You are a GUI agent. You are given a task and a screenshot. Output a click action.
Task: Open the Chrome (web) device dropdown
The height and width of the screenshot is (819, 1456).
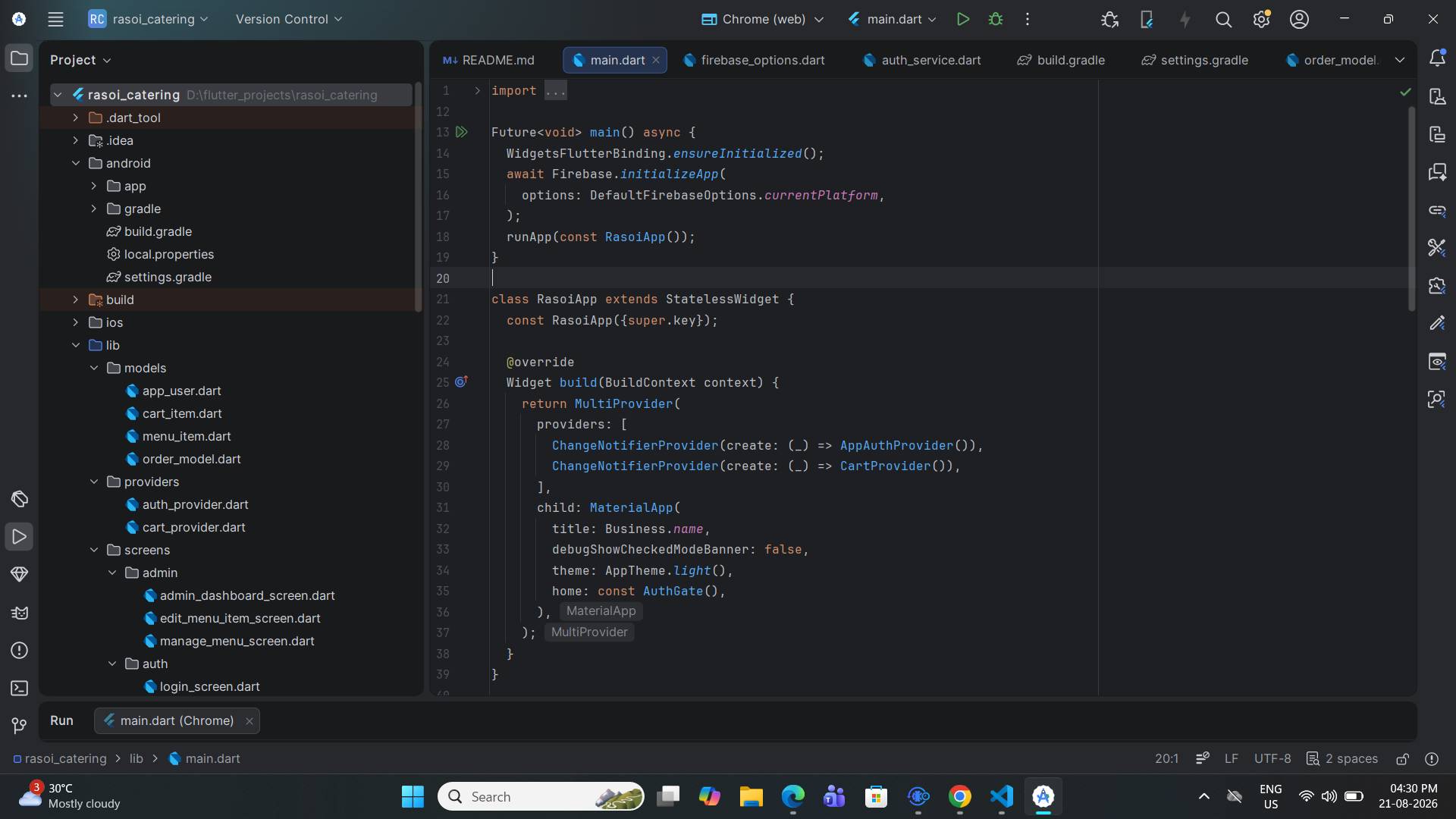click(x=762, y=20)
